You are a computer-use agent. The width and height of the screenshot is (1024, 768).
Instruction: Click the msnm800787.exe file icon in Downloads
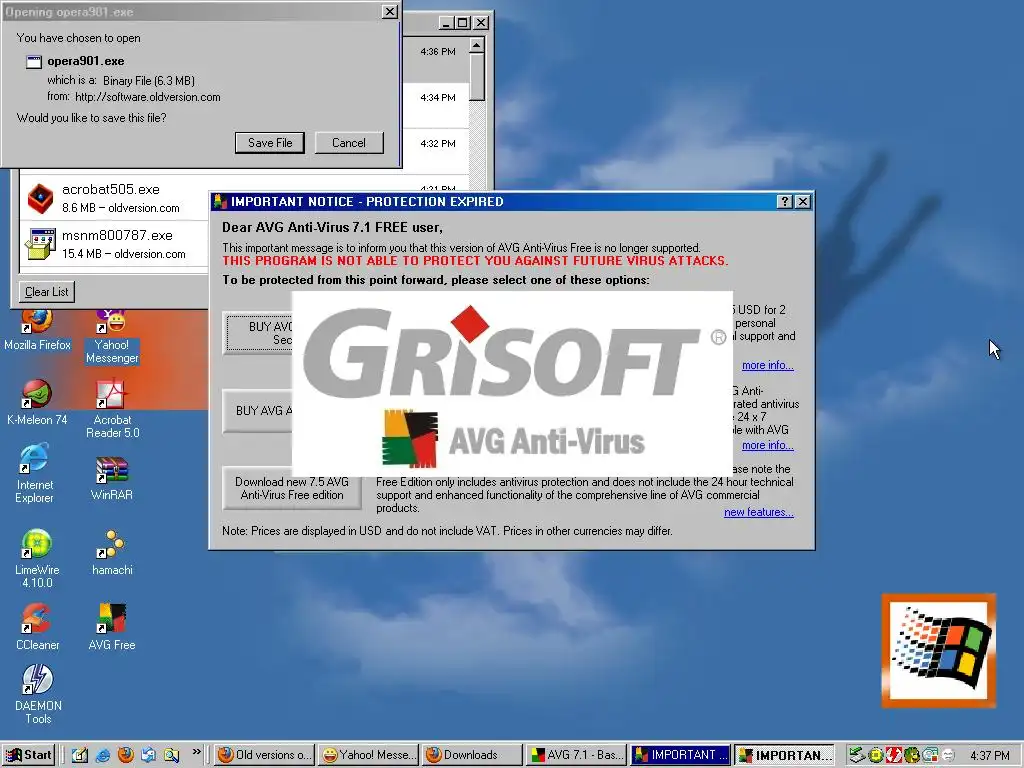pos(40,244)
